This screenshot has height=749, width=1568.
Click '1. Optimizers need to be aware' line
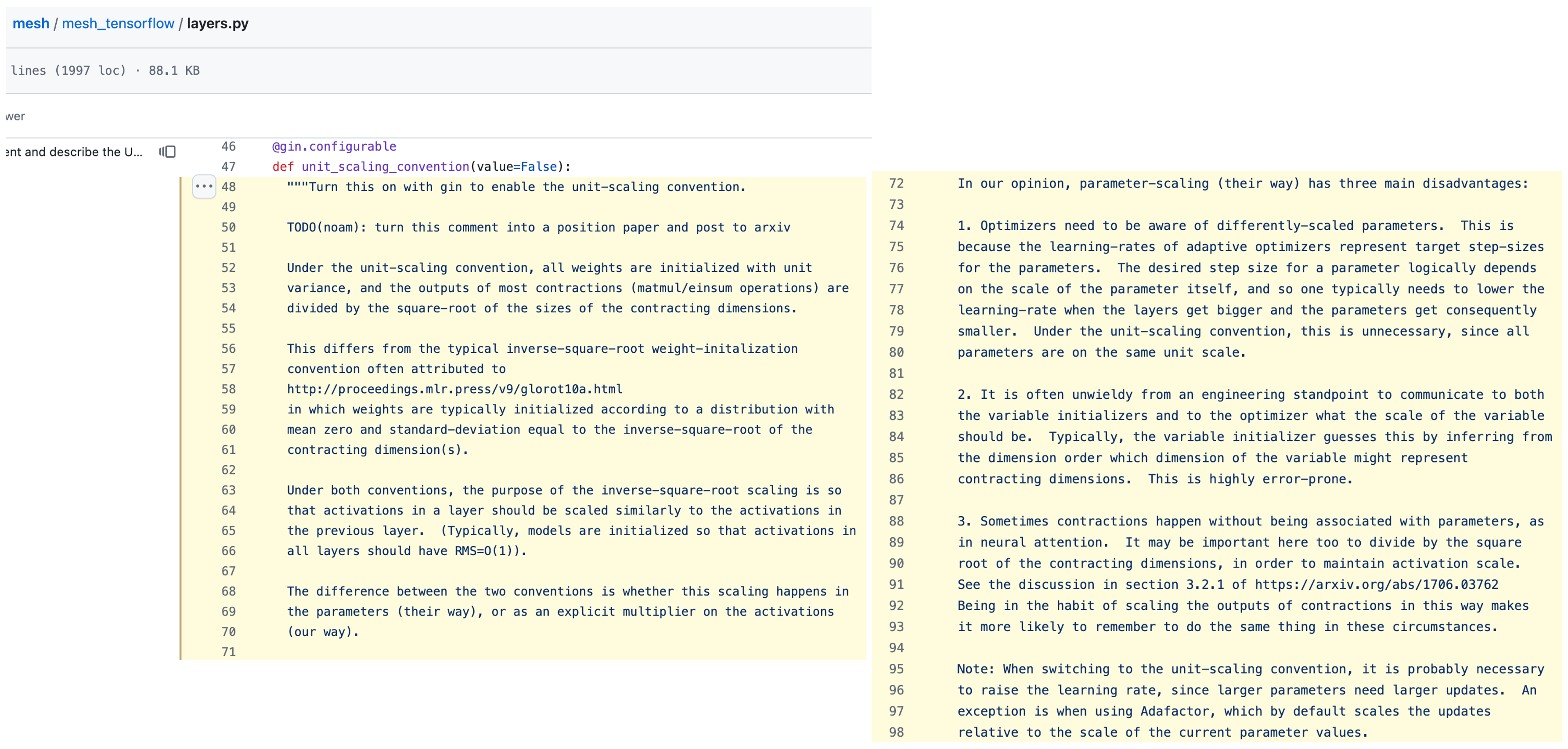pos(1235,225)
